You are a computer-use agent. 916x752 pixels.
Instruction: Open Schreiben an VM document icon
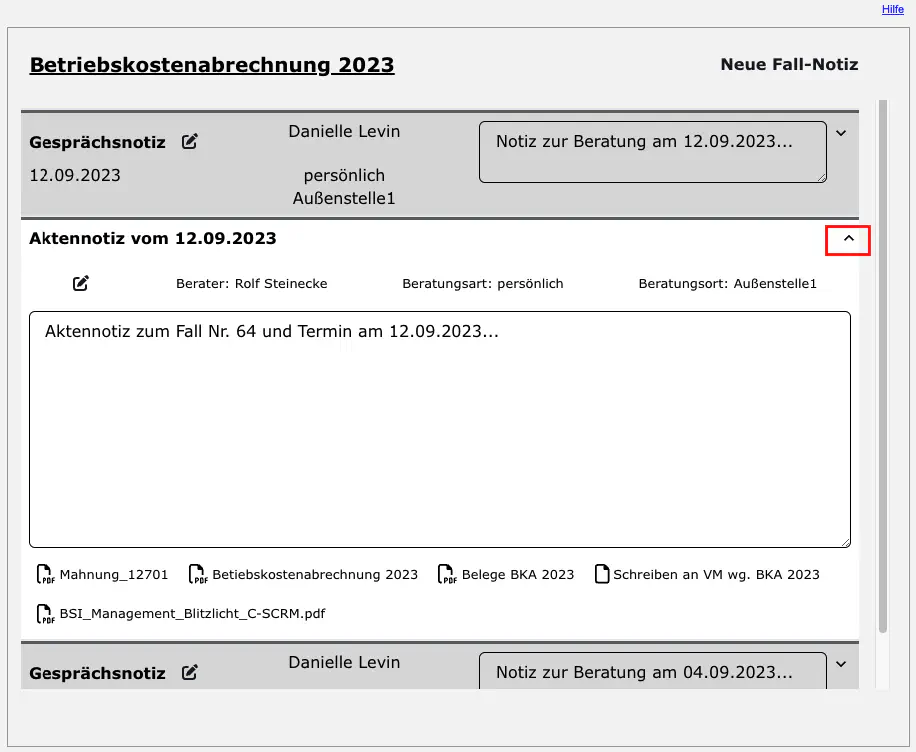point(602,575)
